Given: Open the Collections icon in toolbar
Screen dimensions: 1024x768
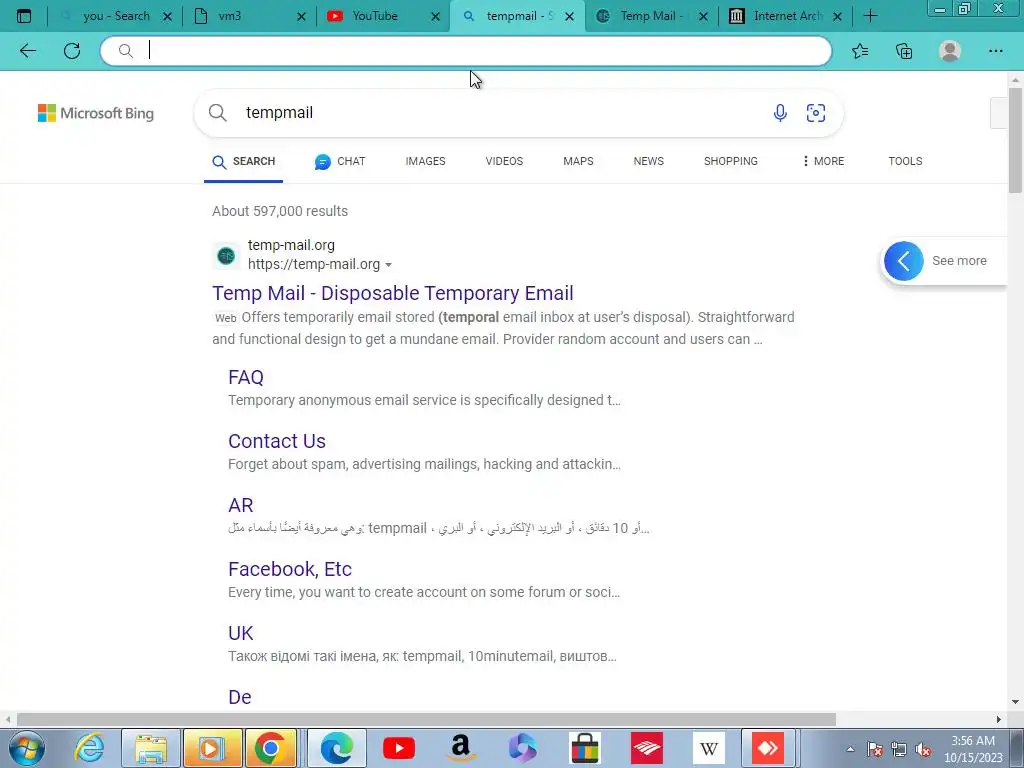Looking at the screenshot, I should pos(904,51).
